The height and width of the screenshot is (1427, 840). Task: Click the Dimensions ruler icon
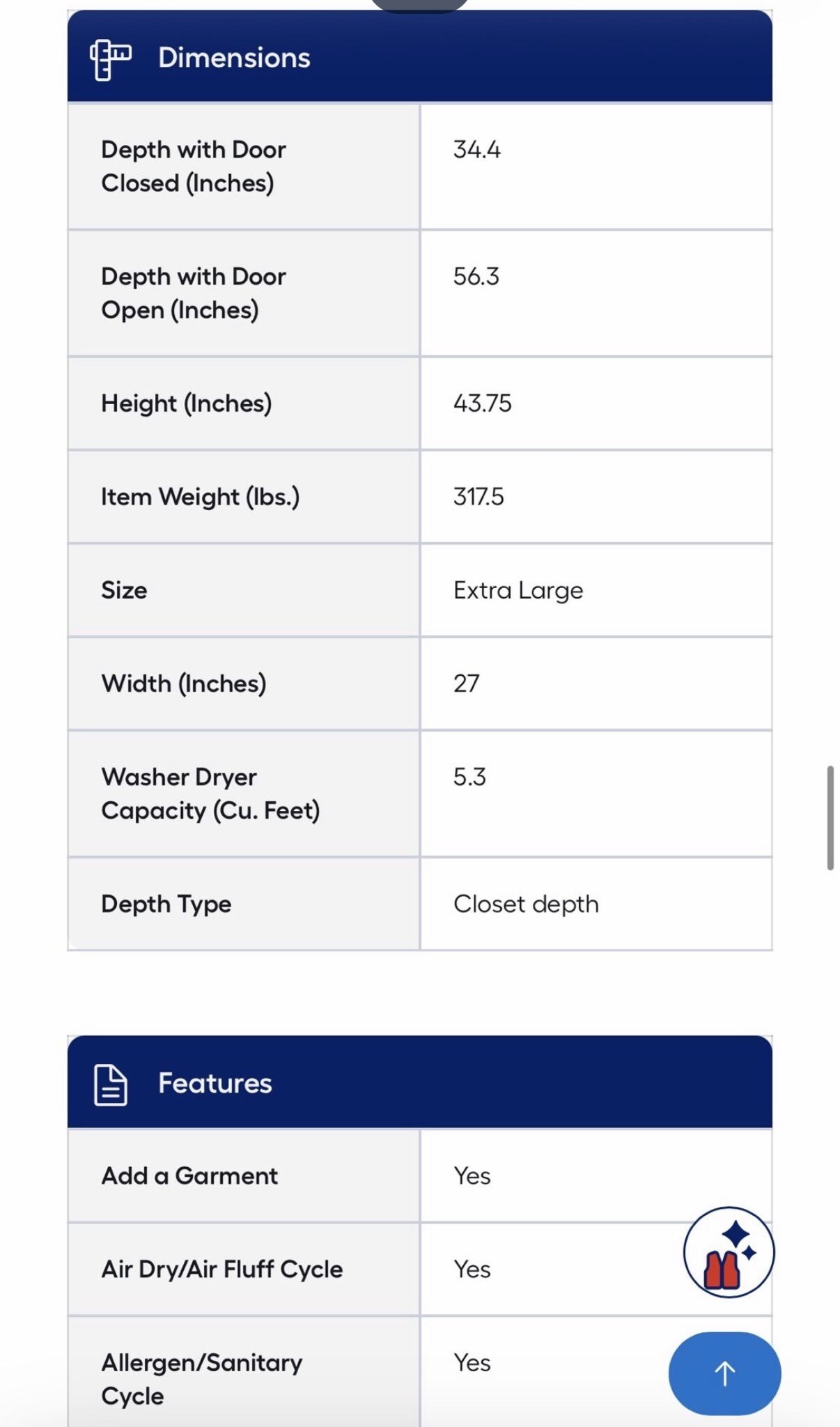pyautogui.click(x=110, y=60)
